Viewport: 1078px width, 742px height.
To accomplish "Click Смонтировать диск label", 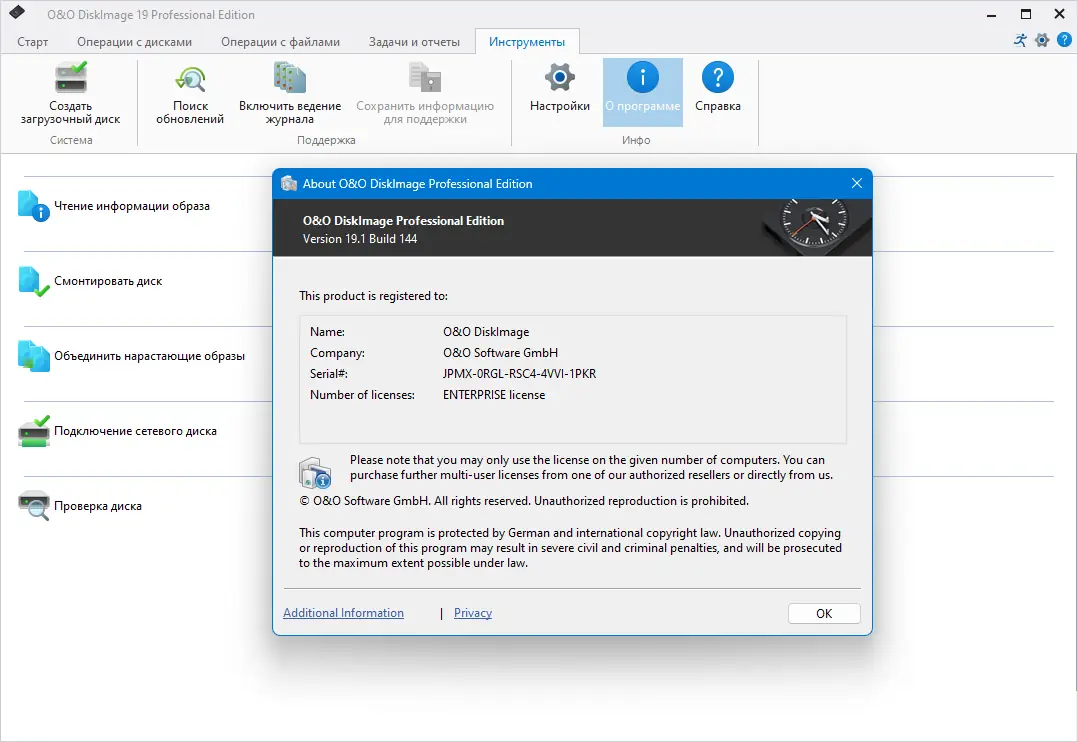I will [108, 281].
